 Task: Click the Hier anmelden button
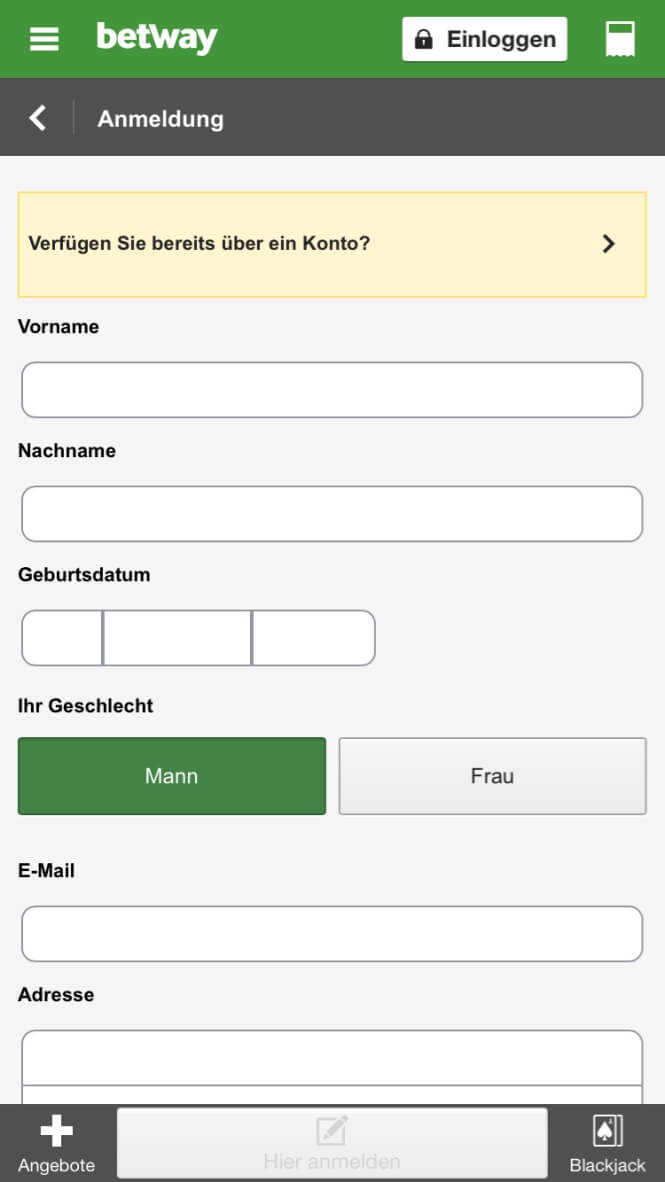coord(331,1143)
